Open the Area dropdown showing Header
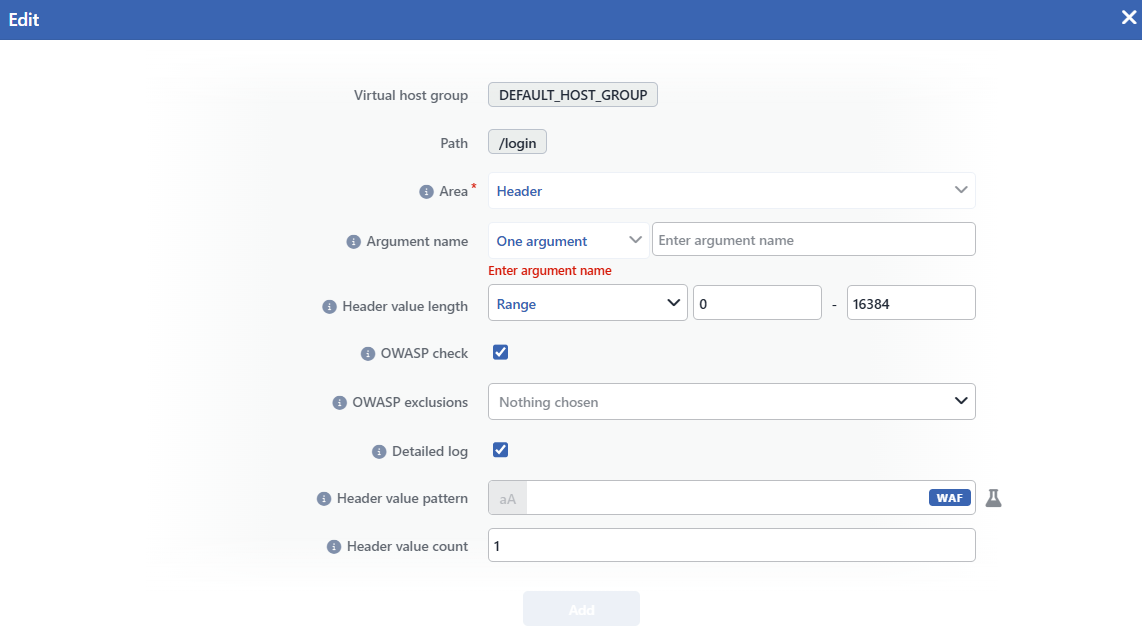 tap(731, 191)
